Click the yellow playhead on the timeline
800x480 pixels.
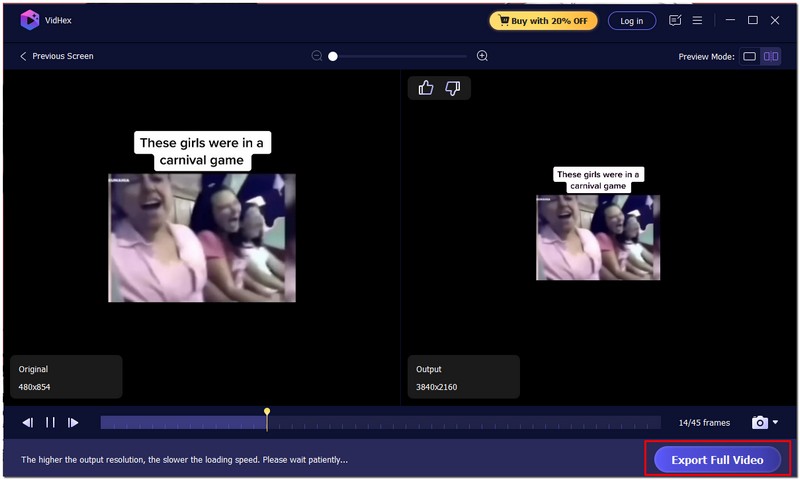tap(267, 413)
